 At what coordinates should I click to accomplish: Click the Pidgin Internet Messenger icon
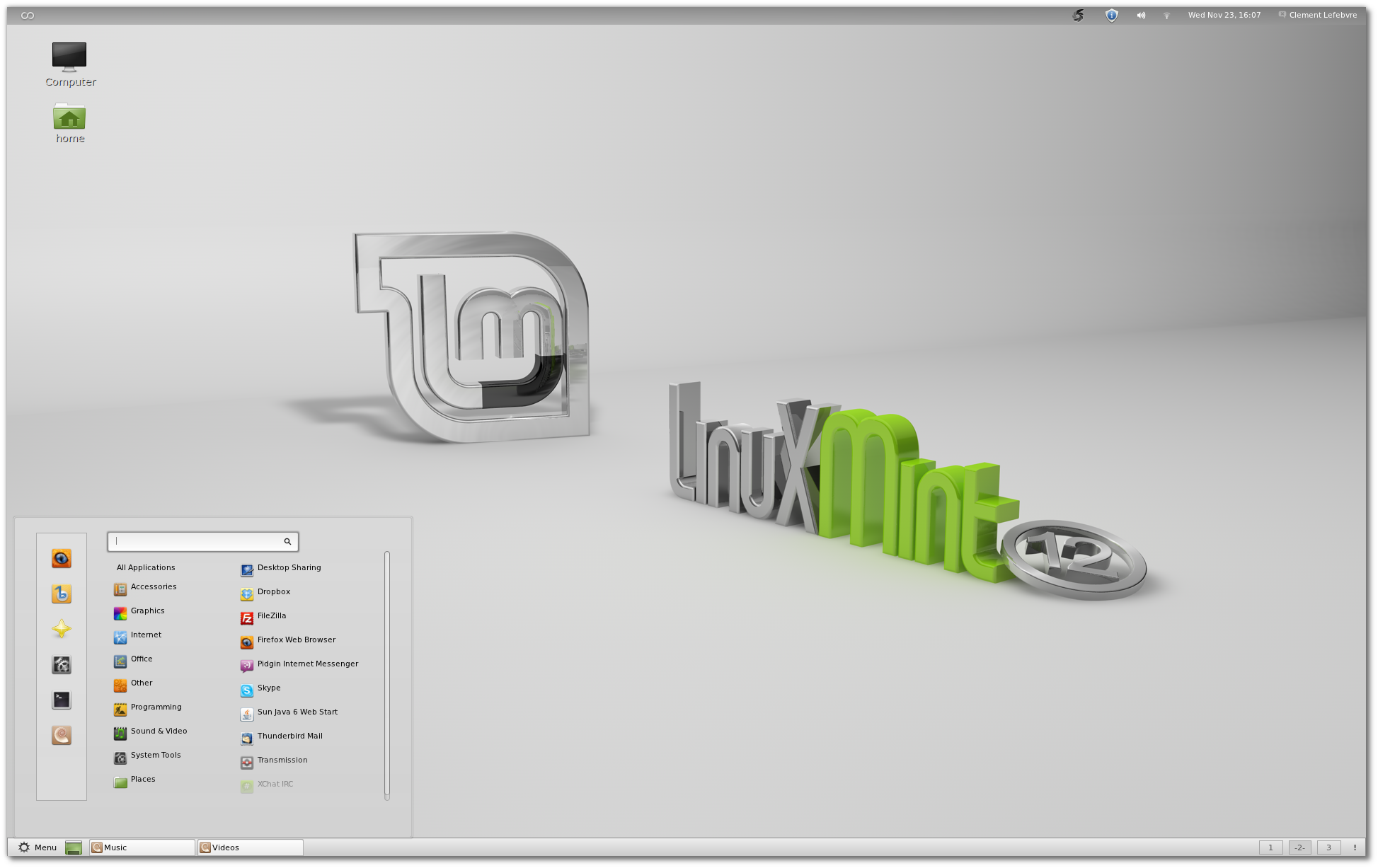click(x=246, y=664)
